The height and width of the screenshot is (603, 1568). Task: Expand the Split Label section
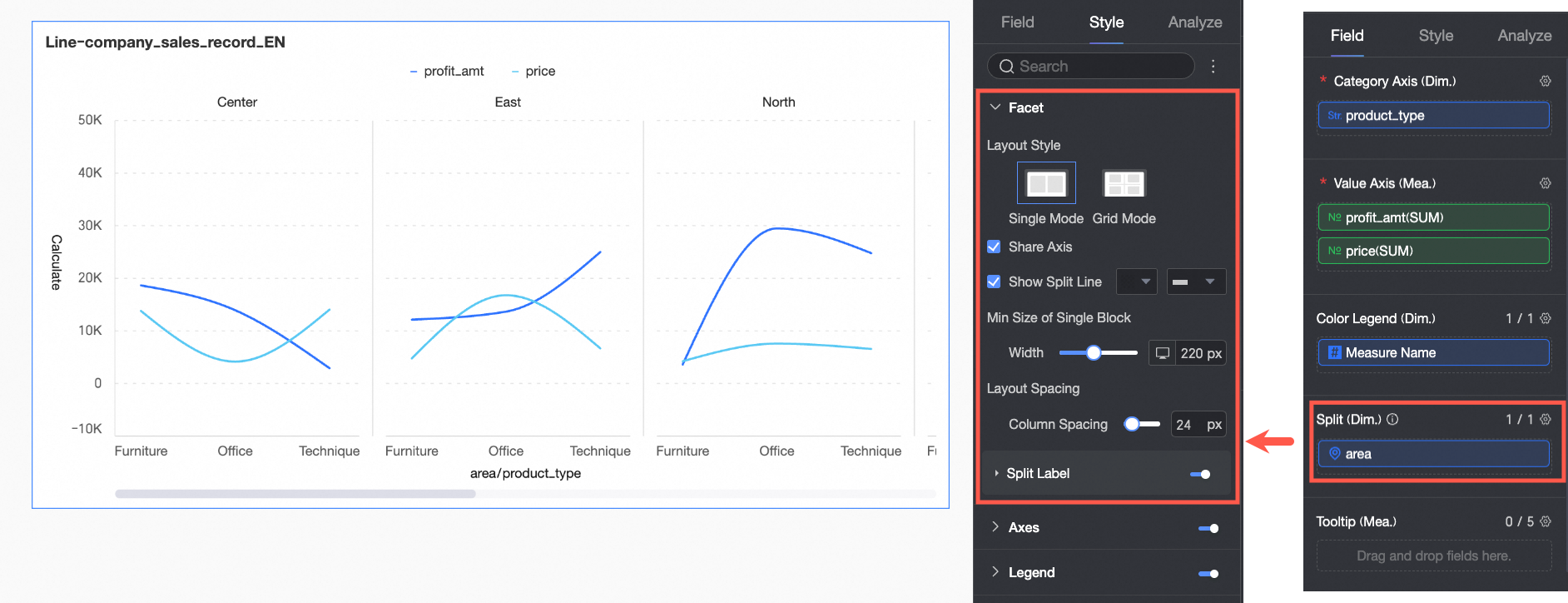(996, 473)
